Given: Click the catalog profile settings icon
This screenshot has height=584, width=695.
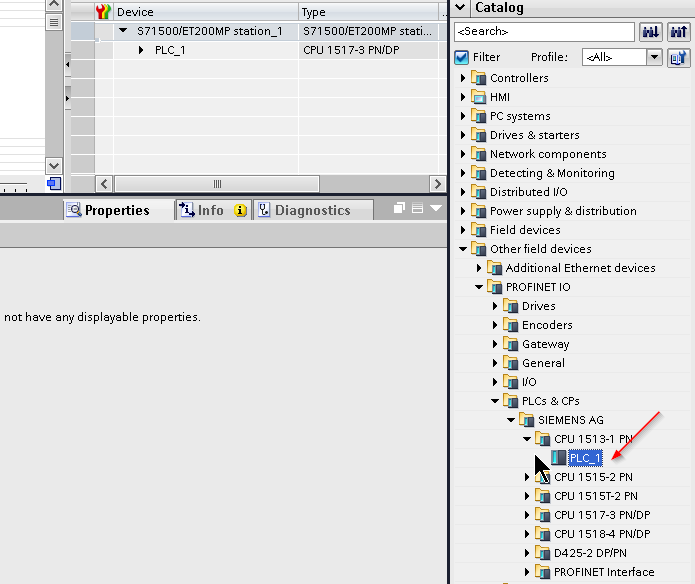Looking at the screenshot, I should 679,58.
